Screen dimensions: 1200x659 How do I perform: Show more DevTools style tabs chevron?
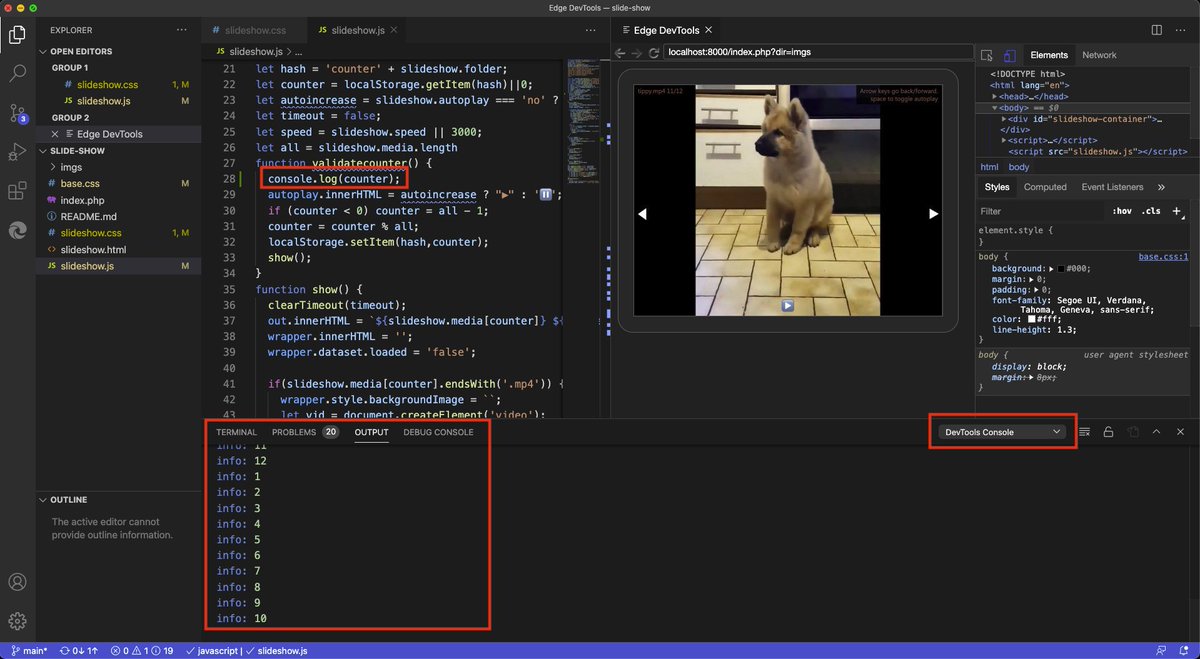pyautogui.click(x=1161, y=187)
